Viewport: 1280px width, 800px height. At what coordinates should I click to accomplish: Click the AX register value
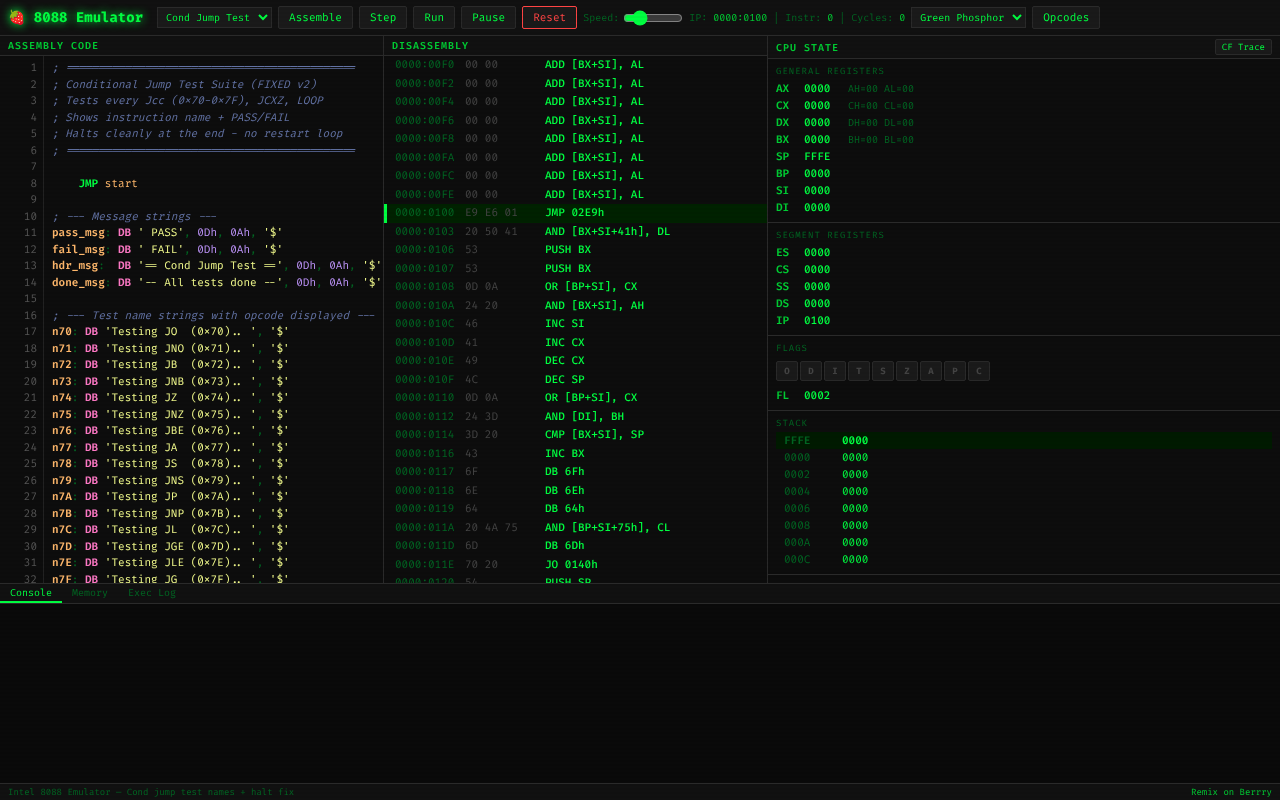tap(817, 89)
